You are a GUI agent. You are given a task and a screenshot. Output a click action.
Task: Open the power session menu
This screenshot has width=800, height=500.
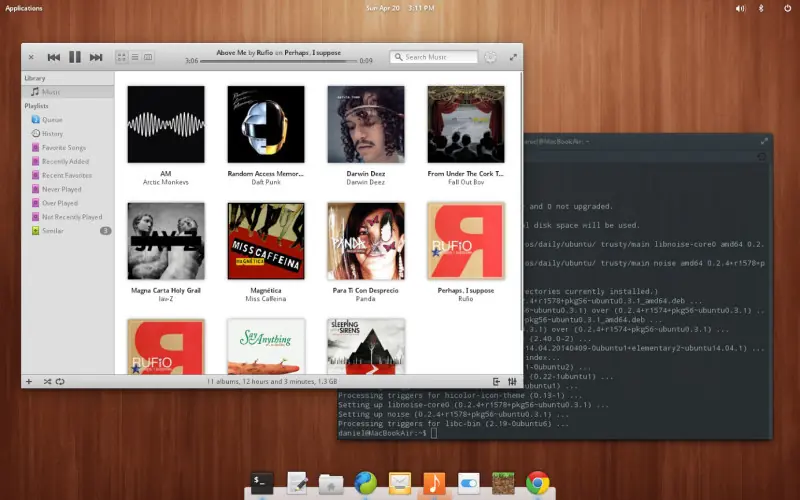pos(787,8)
